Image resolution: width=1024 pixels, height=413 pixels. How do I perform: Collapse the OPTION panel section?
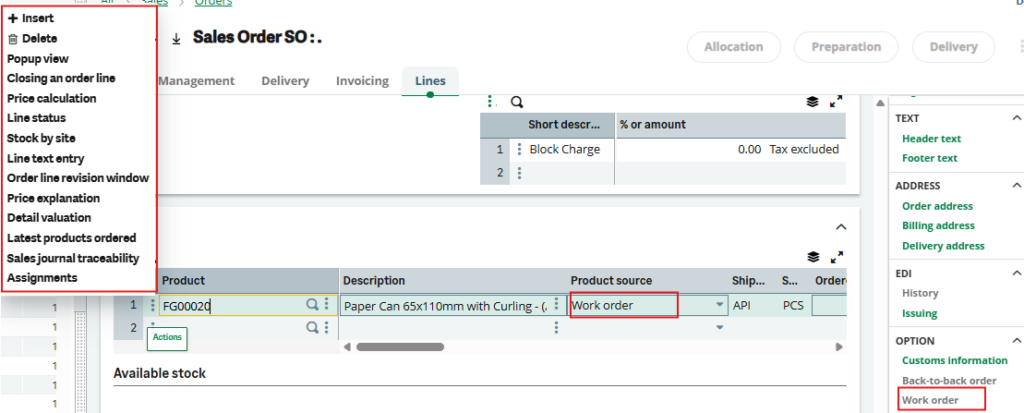pyautogui.click(x=1016, y=340)
